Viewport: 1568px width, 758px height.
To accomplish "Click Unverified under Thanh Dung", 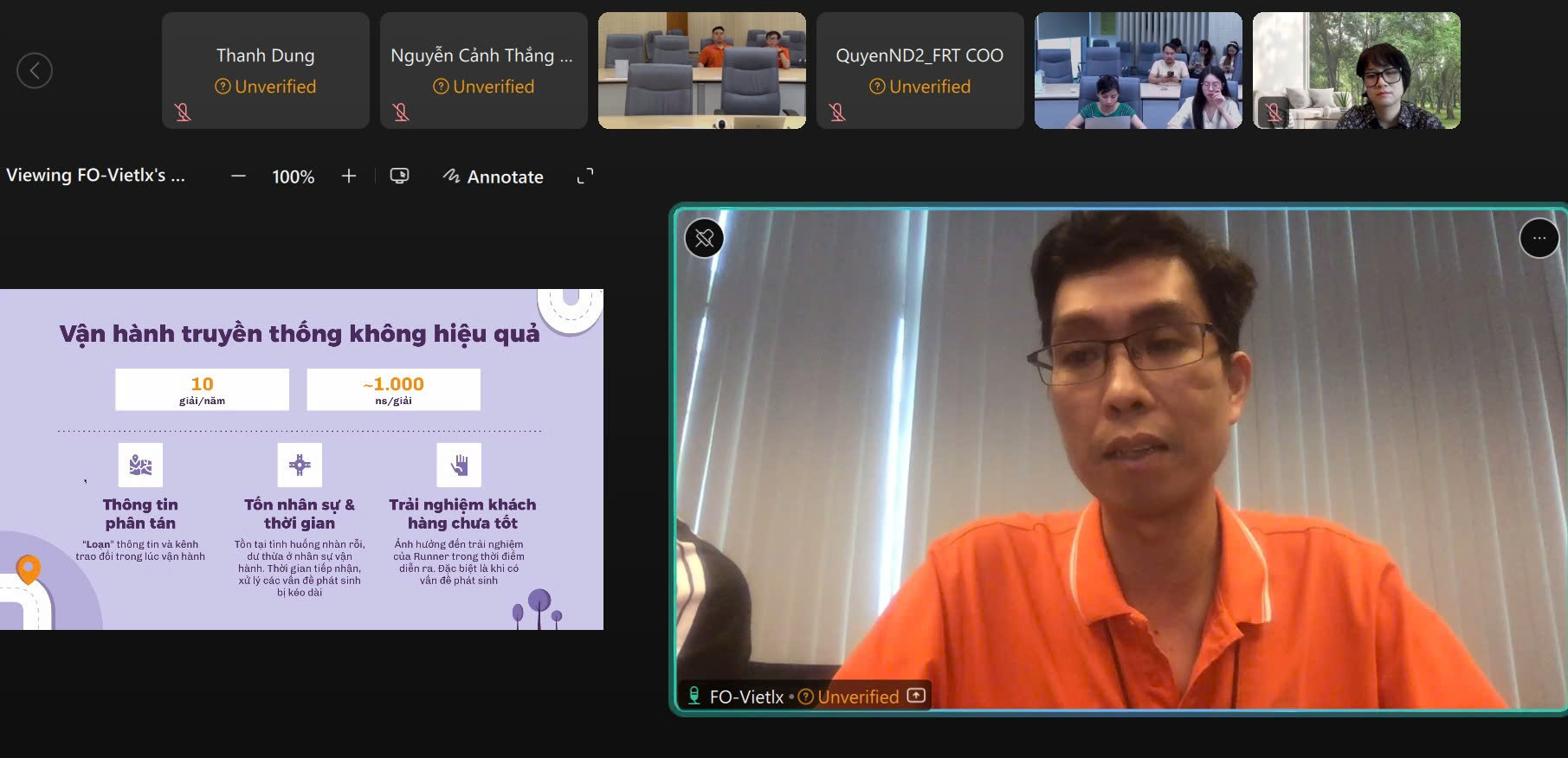I will [x=266, y=87].
